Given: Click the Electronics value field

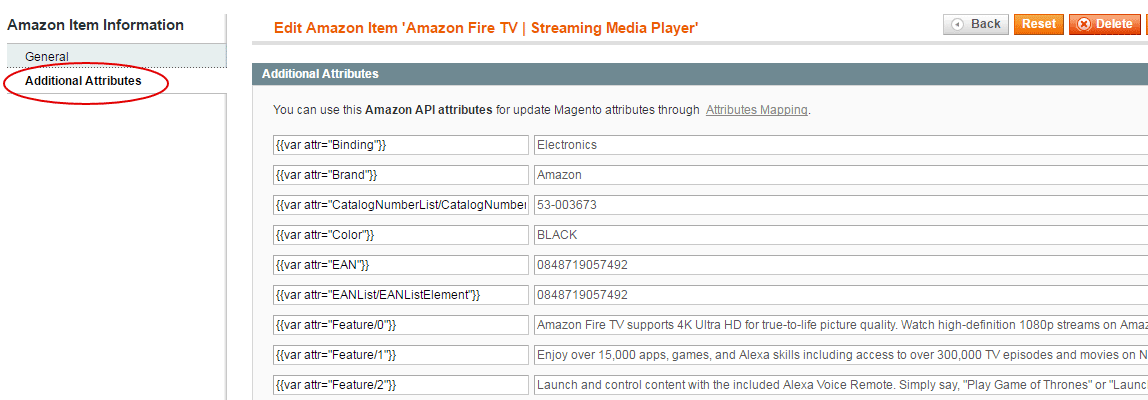Looking at the screenshot, I should [x=840, y=144].
